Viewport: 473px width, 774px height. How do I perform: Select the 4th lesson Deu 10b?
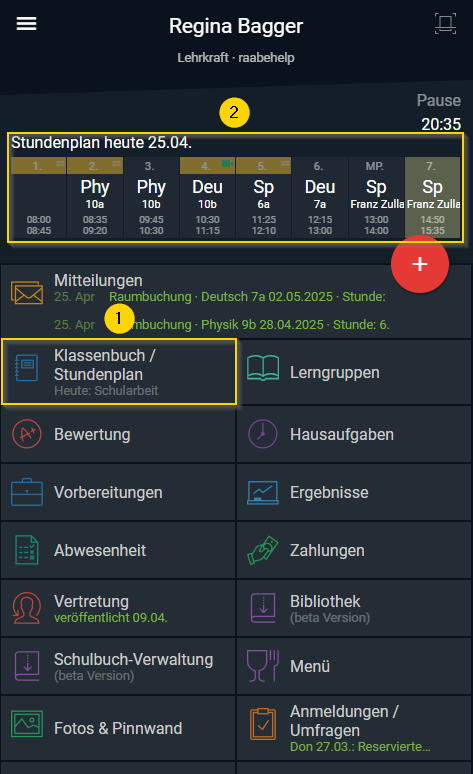coord(207,197)
